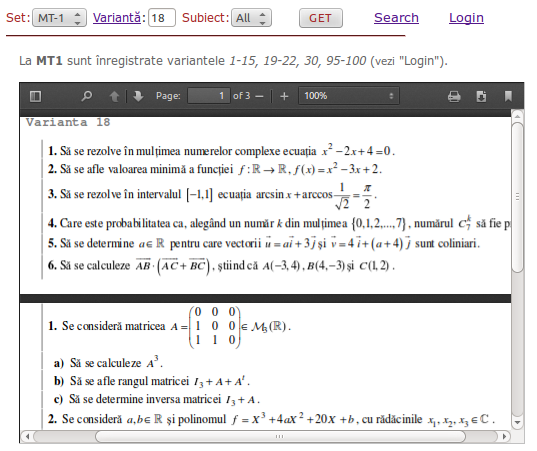Zoom in with the plus button
This screenshot has width=537, height=451.
pos(284,96)
